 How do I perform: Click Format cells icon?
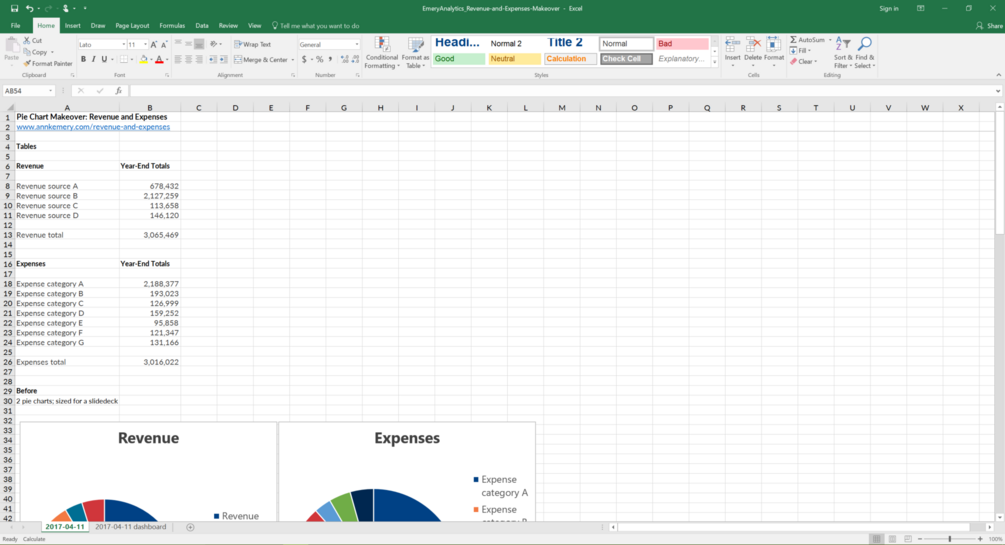774,53
